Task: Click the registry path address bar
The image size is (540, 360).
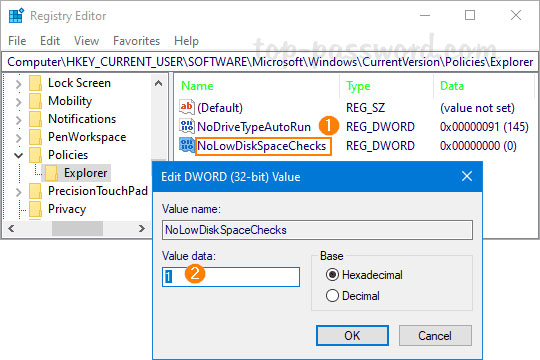Action: [270, 62]
